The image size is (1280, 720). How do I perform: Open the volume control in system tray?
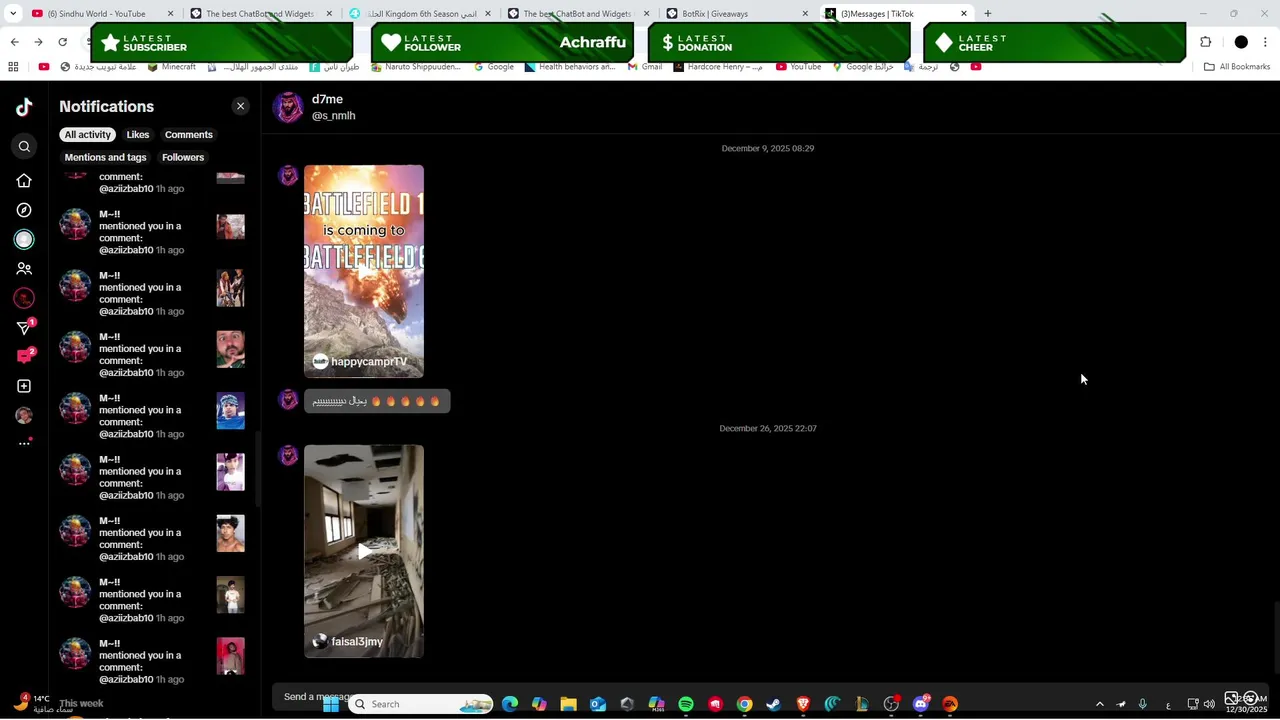click(x=1209, y=704)
